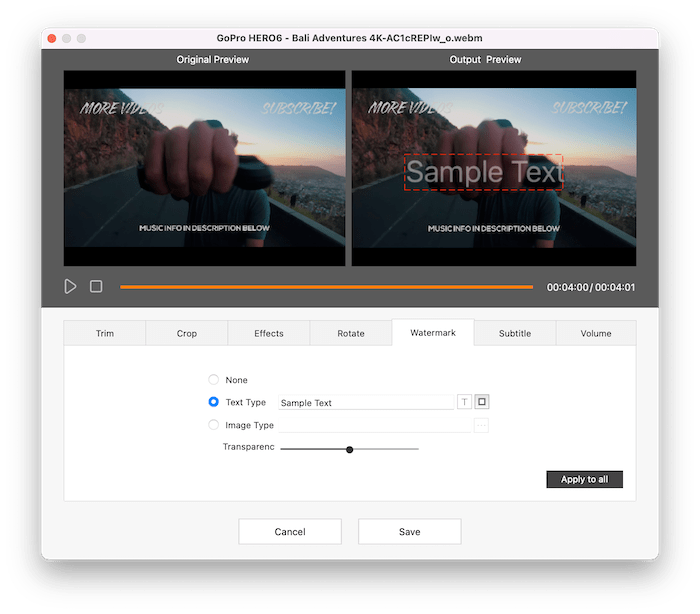Open the Crop tab
The height and width of the screenshot is (614, 700).
pyautogui.click(x=187, y=333)
